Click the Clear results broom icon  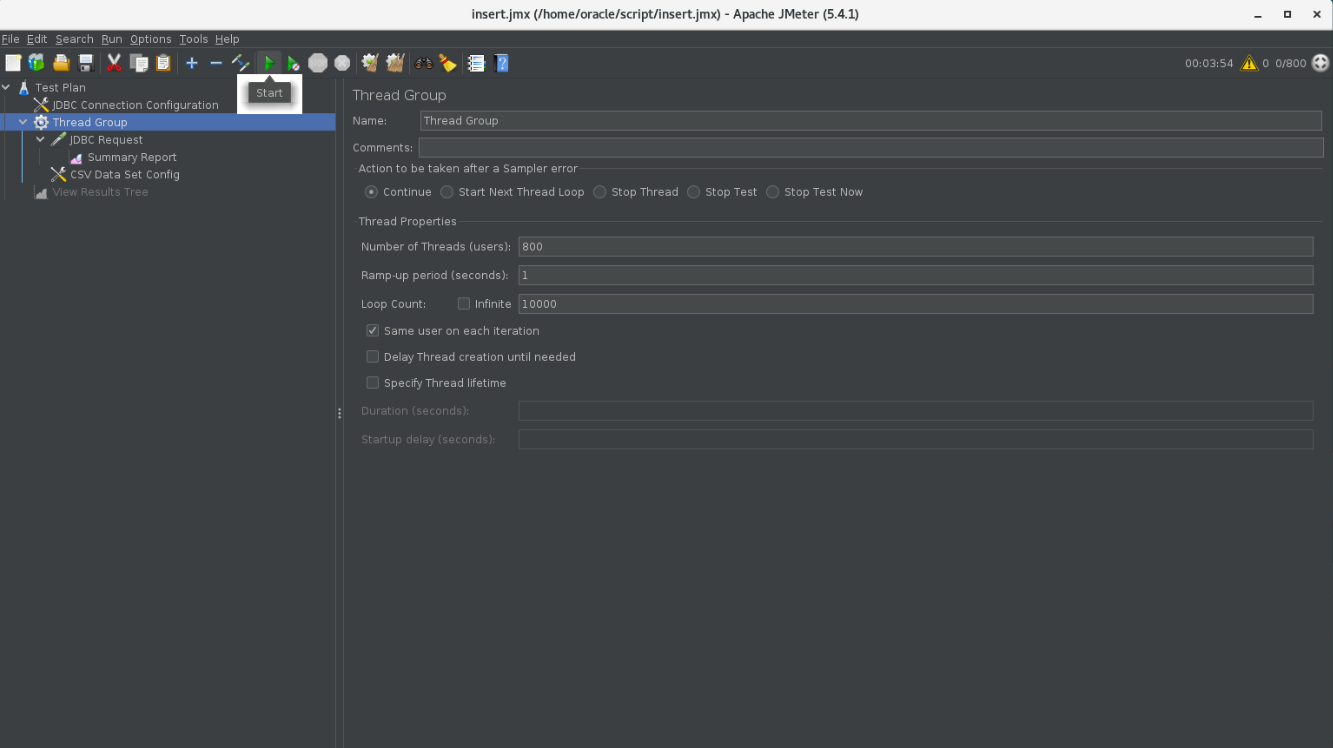370,63
